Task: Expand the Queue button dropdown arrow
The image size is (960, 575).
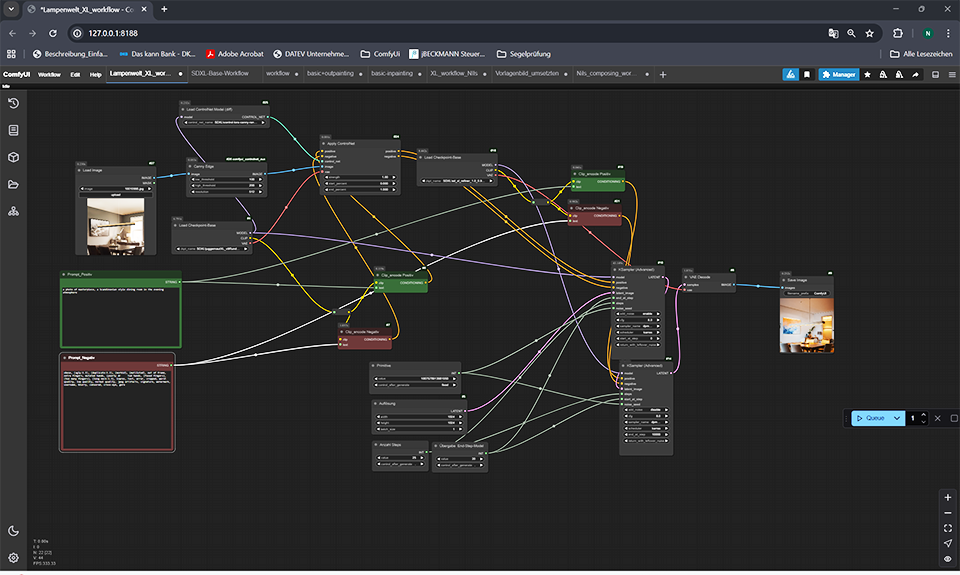Action: coord(897,418)
